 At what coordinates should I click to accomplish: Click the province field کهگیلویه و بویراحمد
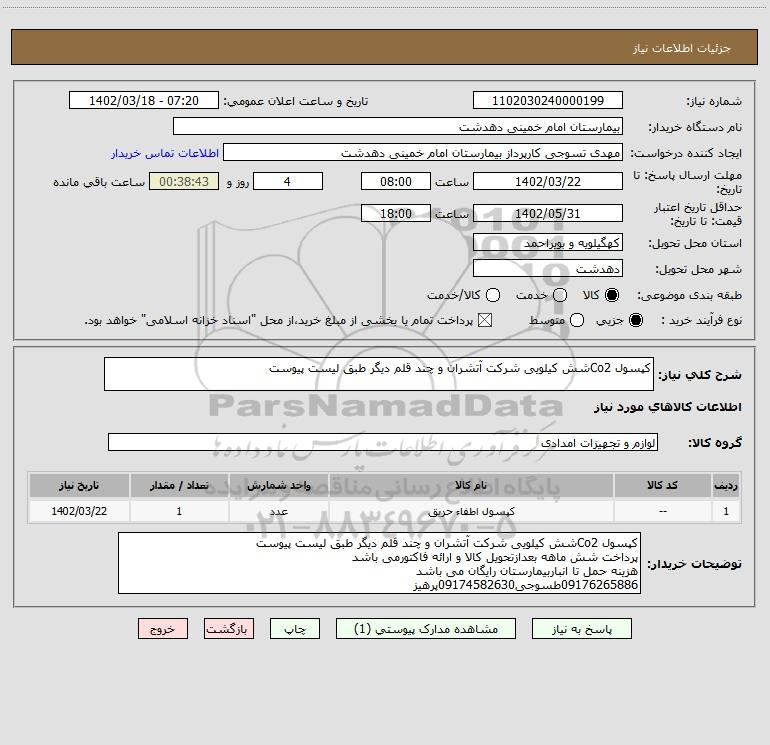pos(548,242)
